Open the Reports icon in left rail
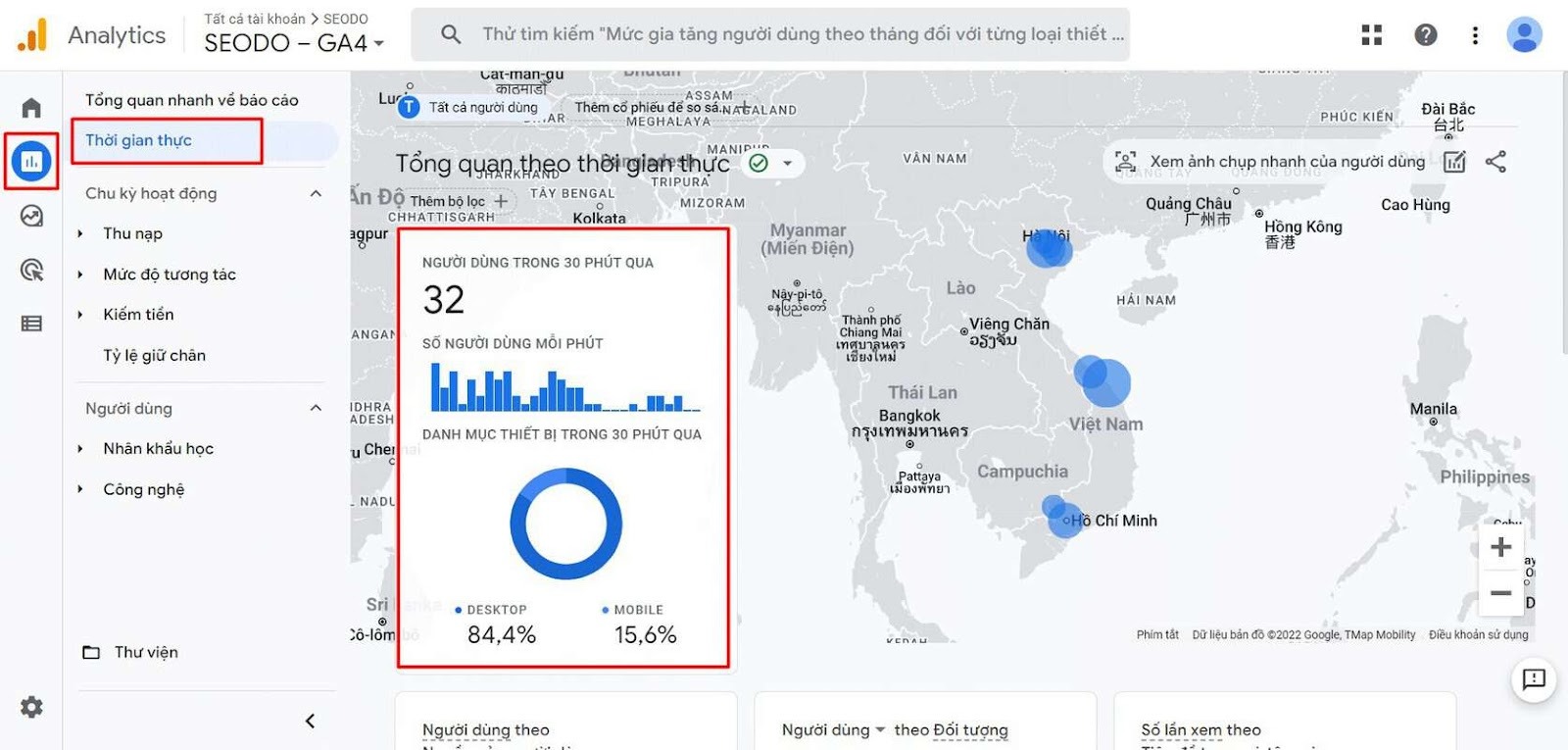The width and height of the screenshot is (1568, 750). point(31,161)
